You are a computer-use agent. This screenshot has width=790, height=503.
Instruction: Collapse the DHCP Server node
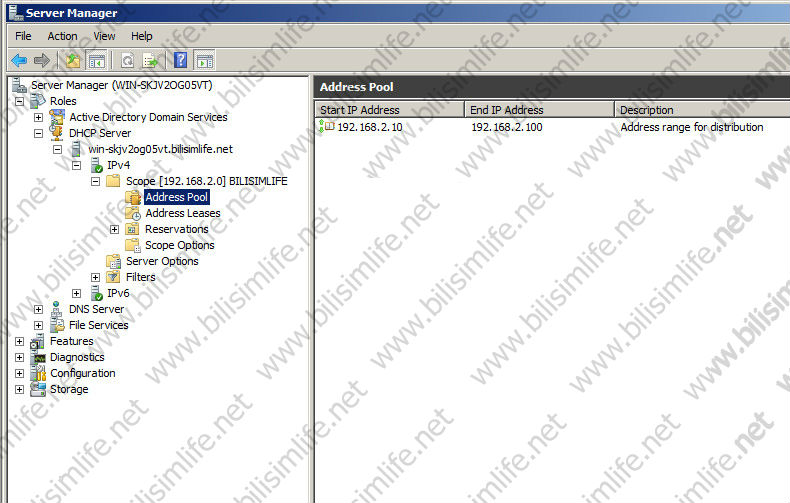coord(38,133)
